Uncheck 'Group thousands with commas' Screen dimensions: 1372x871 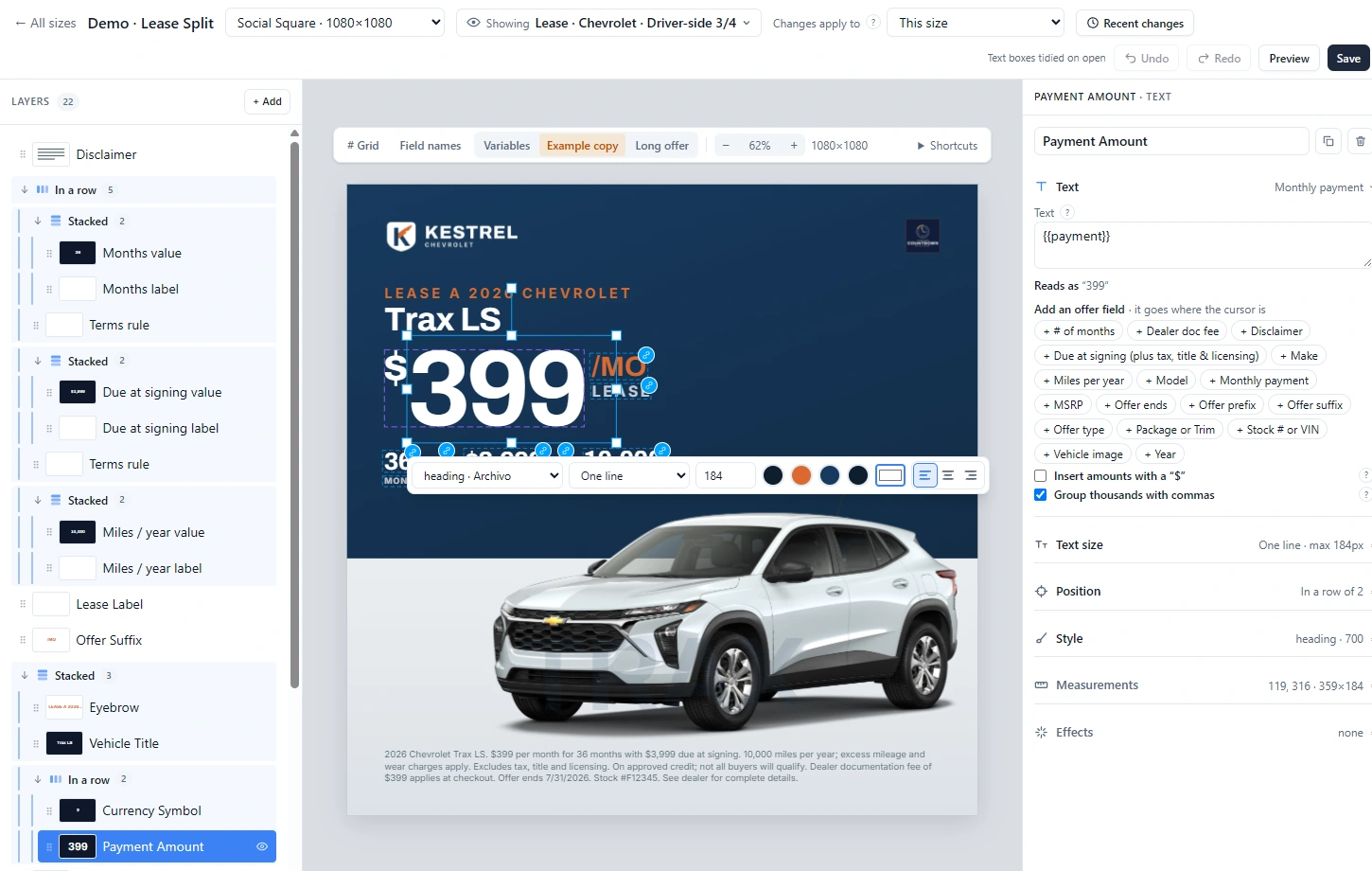pos(1041,495)
